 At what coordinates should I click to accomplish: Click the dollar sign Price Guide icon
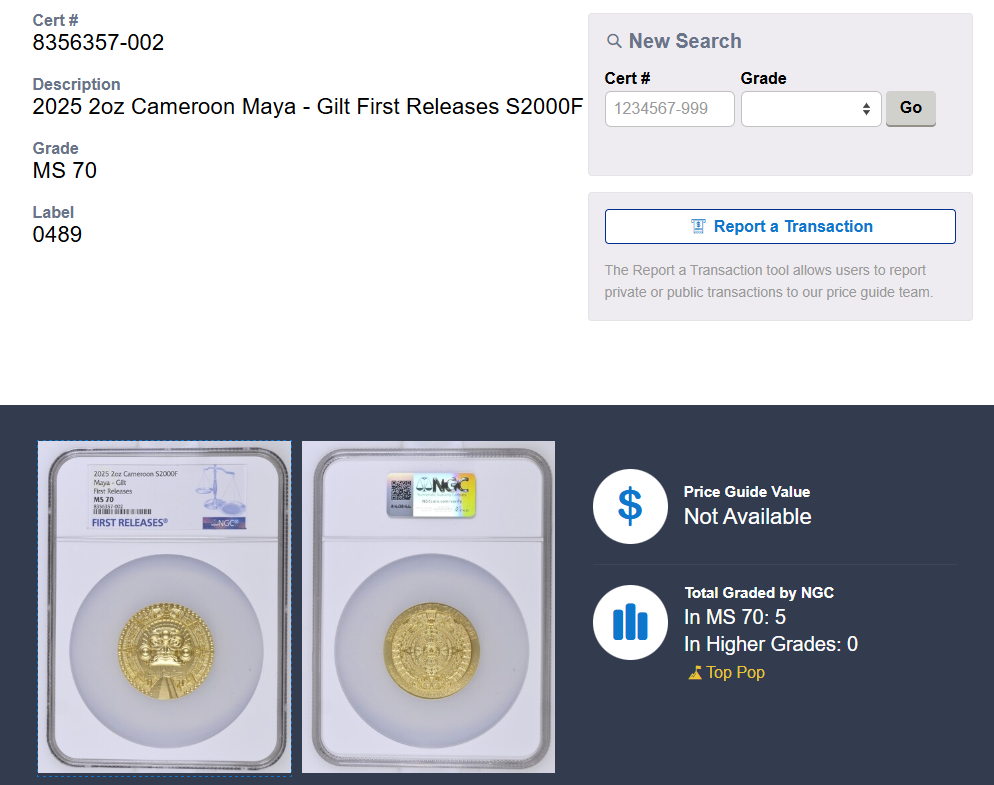(x=630, y=506)
